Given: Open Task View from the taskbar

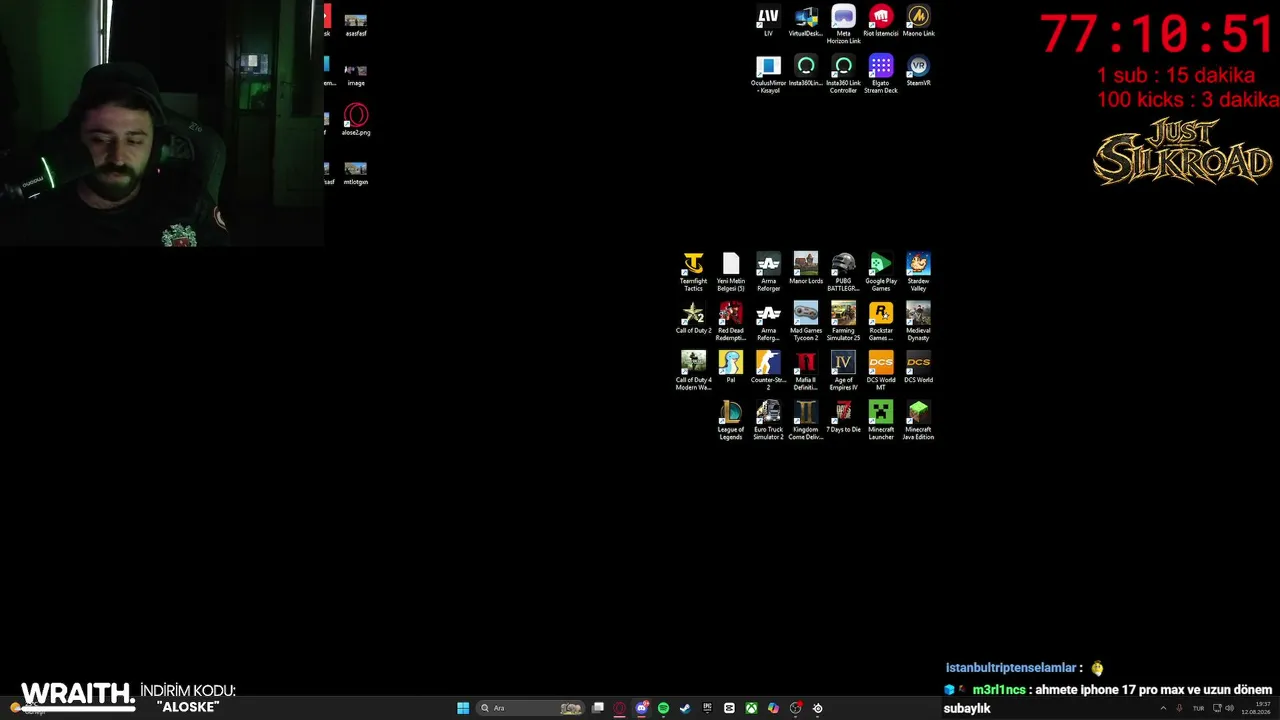Looking at the screenshot, I should [x=598, y=708].
